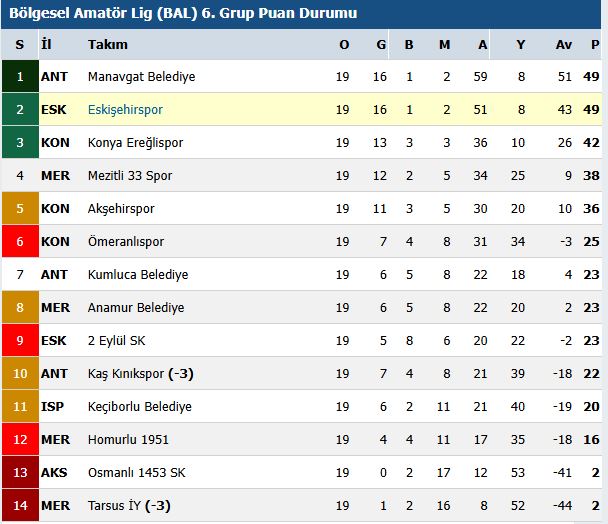
Task: Click the dark red rank 13 cell
Action: pos(20,472)
